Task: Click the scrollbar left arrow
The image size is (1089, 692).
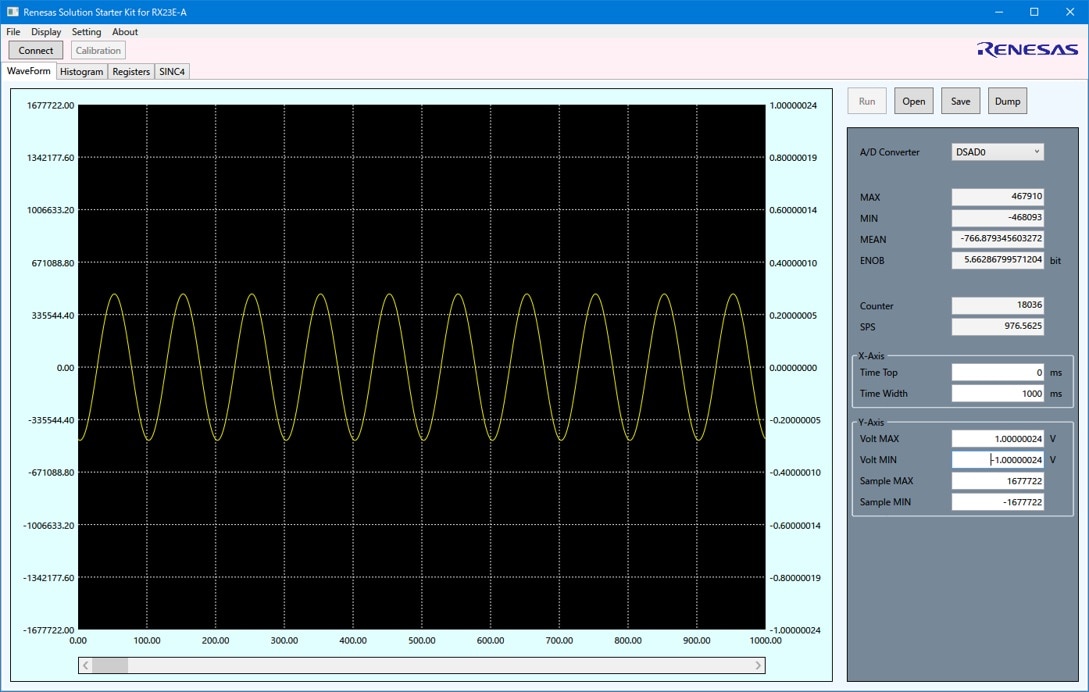Action: [85, 666]
